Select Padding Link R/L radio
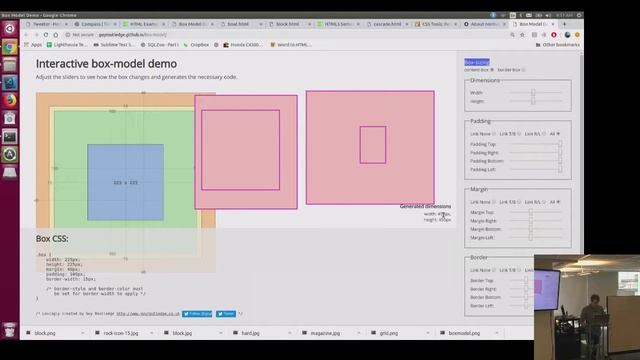Viewport: 640px width, 360px height. (x=544, y=134)
